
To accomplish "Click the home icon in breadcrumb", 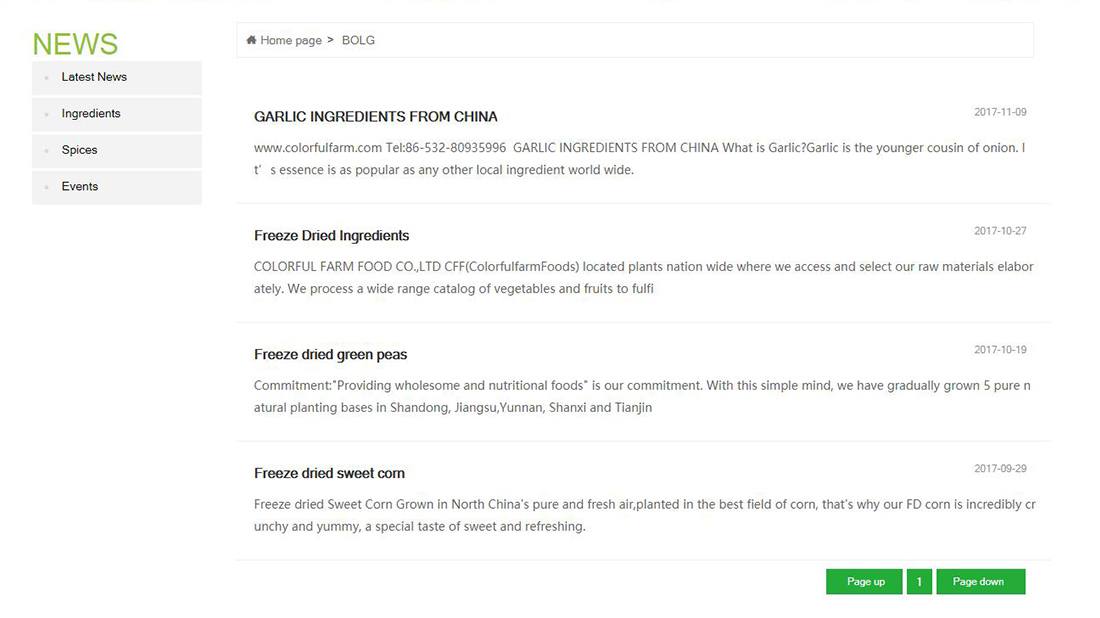I will tap(251, 40).
